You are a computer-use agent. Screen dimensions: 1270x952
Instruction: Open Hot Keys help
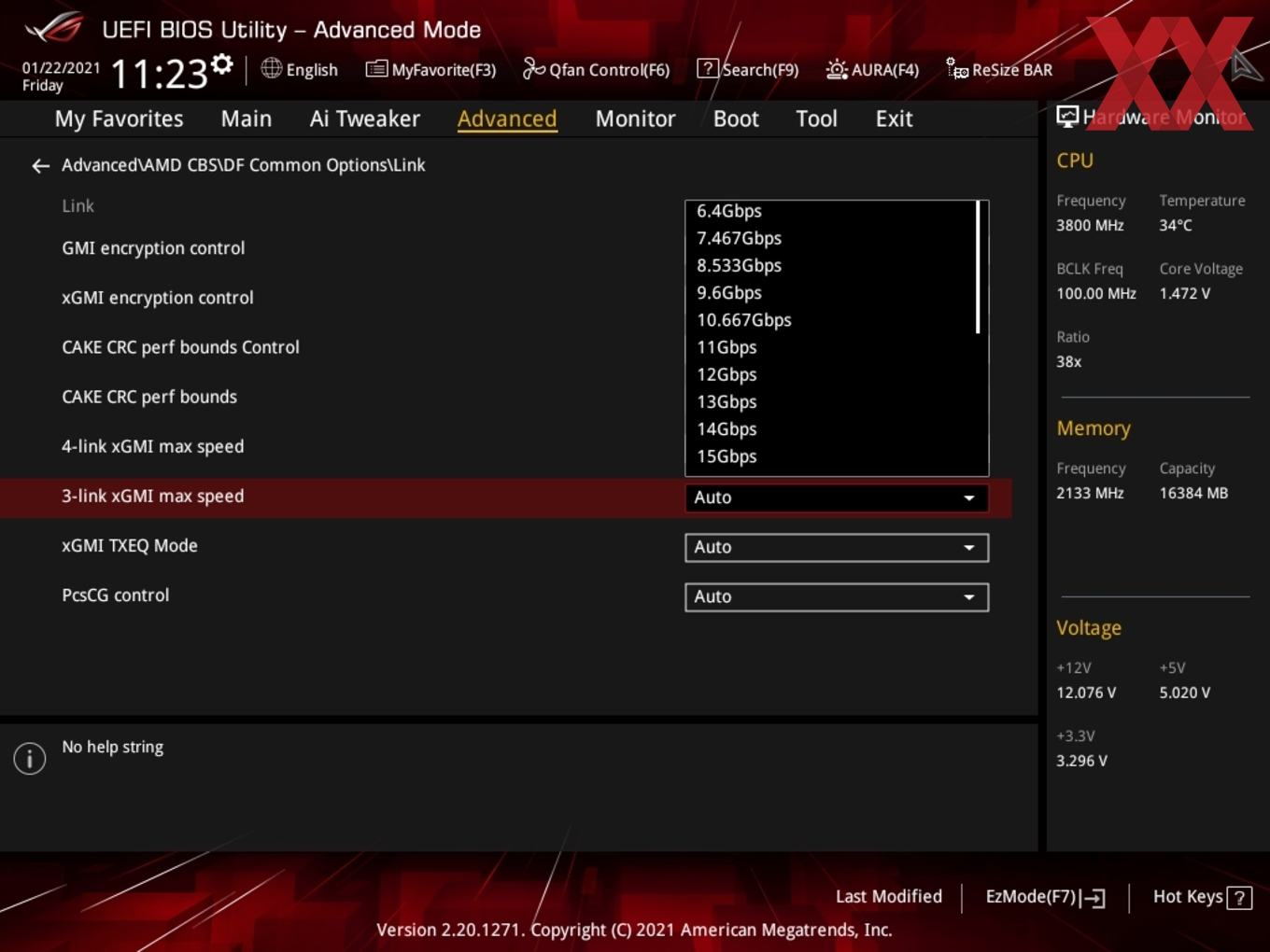pyautogui.click(x=1202, y=897)
